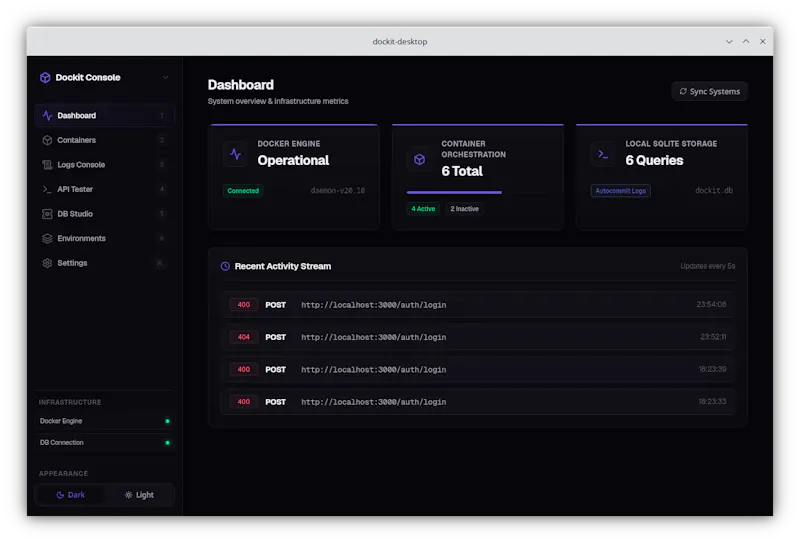Click the 4 Active badge

[x=423, y=209]
